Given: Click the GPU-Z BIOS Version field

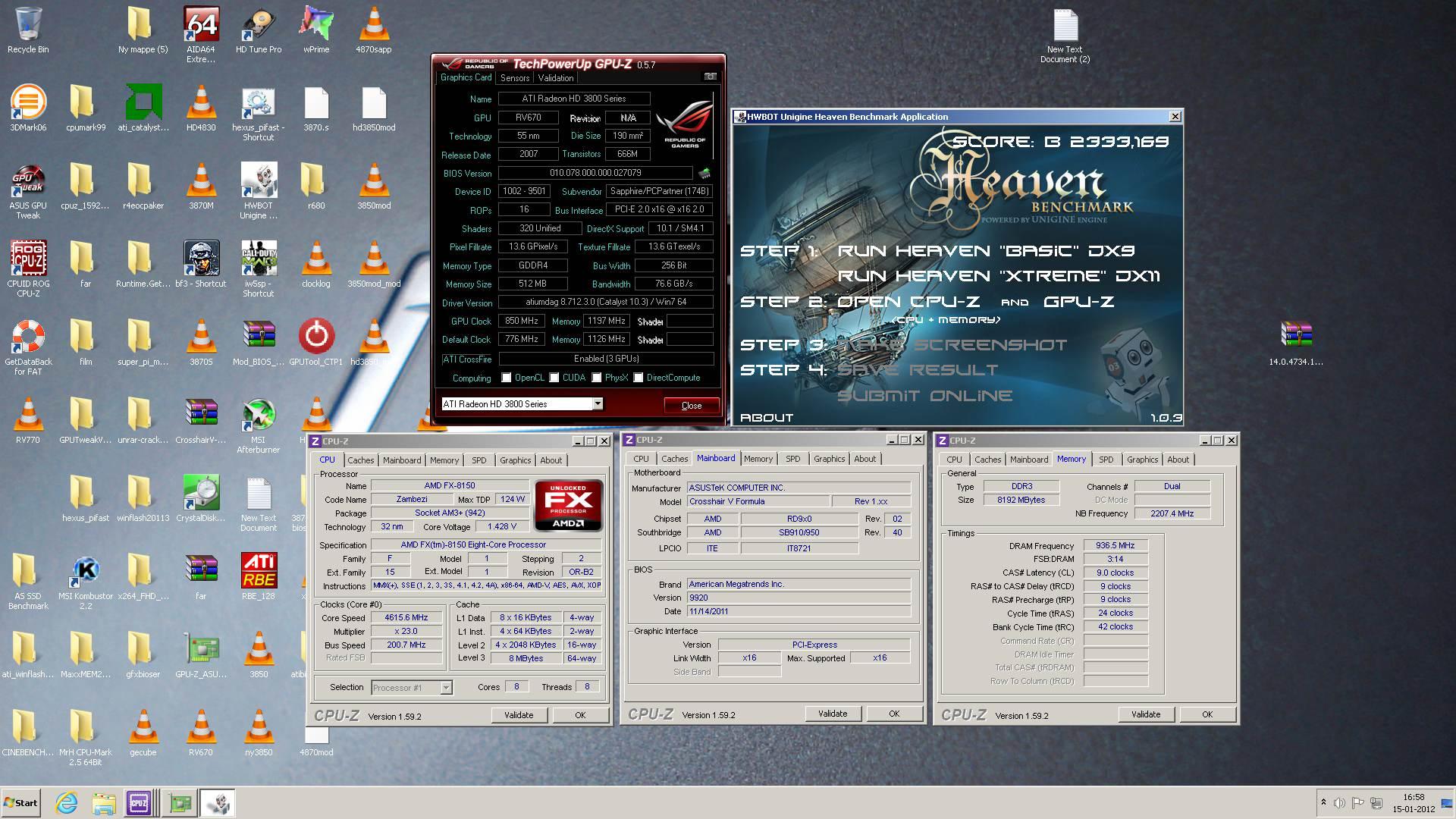Looking at the screenshot, I should pyautogui.click(x=595, y=173).
